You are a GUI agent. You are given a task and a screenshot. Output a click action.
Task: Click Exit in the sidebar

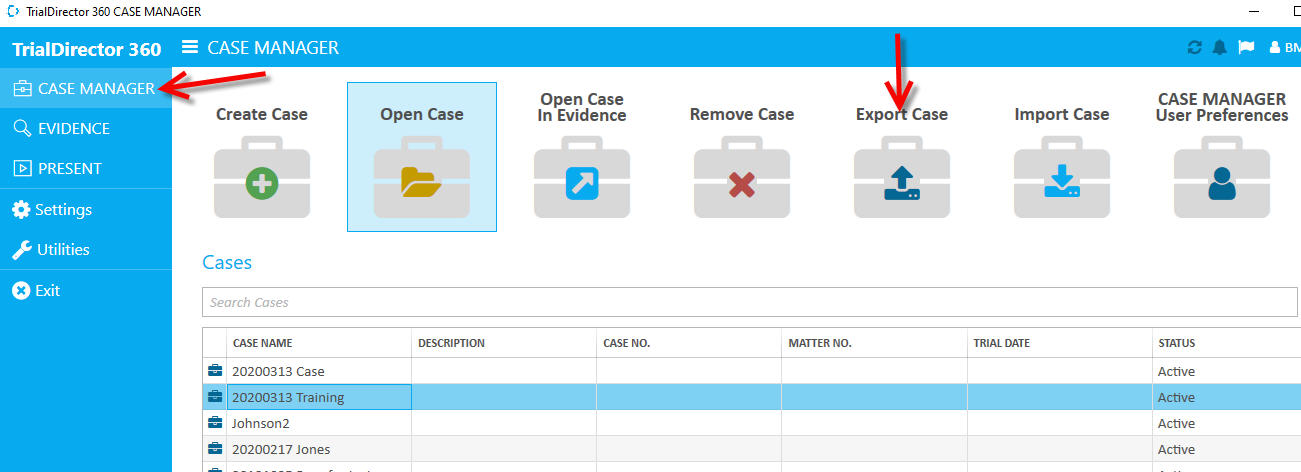tap(86, 290)
